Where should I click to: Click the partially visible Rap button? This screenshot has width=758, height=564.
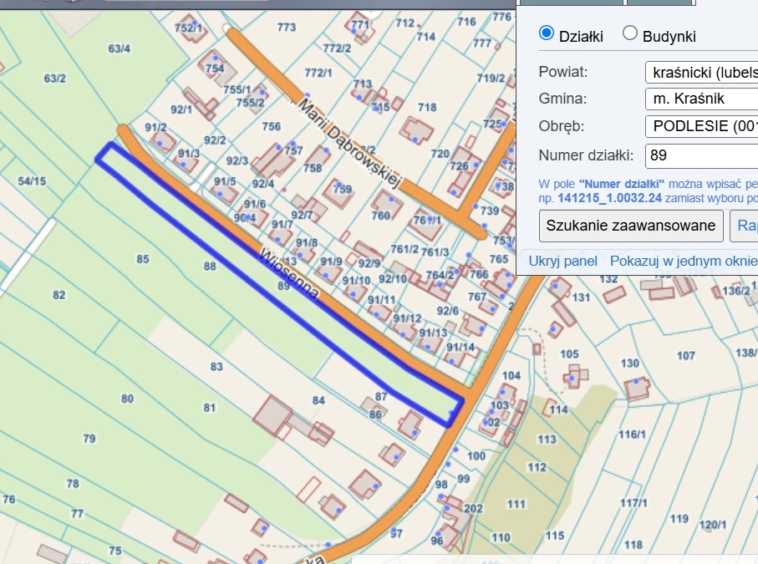click(x=744, y=225)
